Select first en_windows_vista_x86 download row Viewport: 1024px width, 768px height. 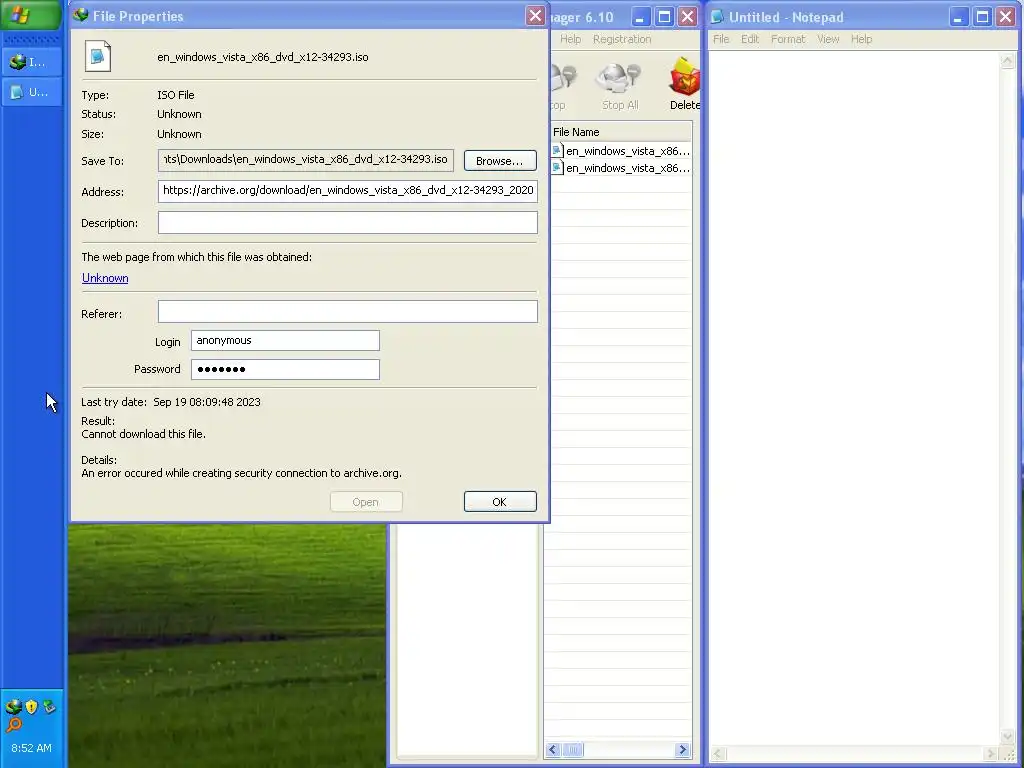point(620,151)
